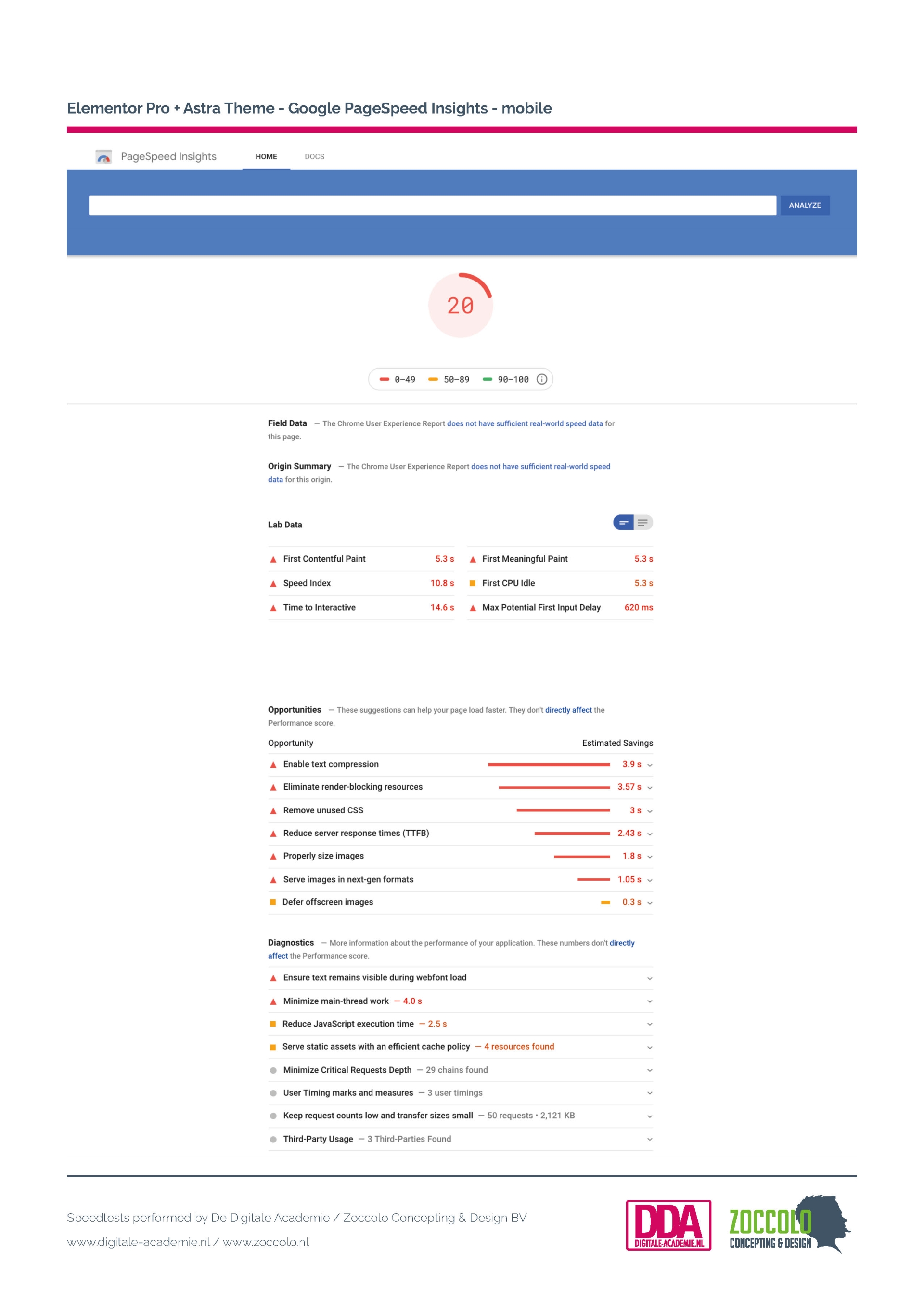Click '4 resources found' text
924x1296 pixels.
(519, 1047)
